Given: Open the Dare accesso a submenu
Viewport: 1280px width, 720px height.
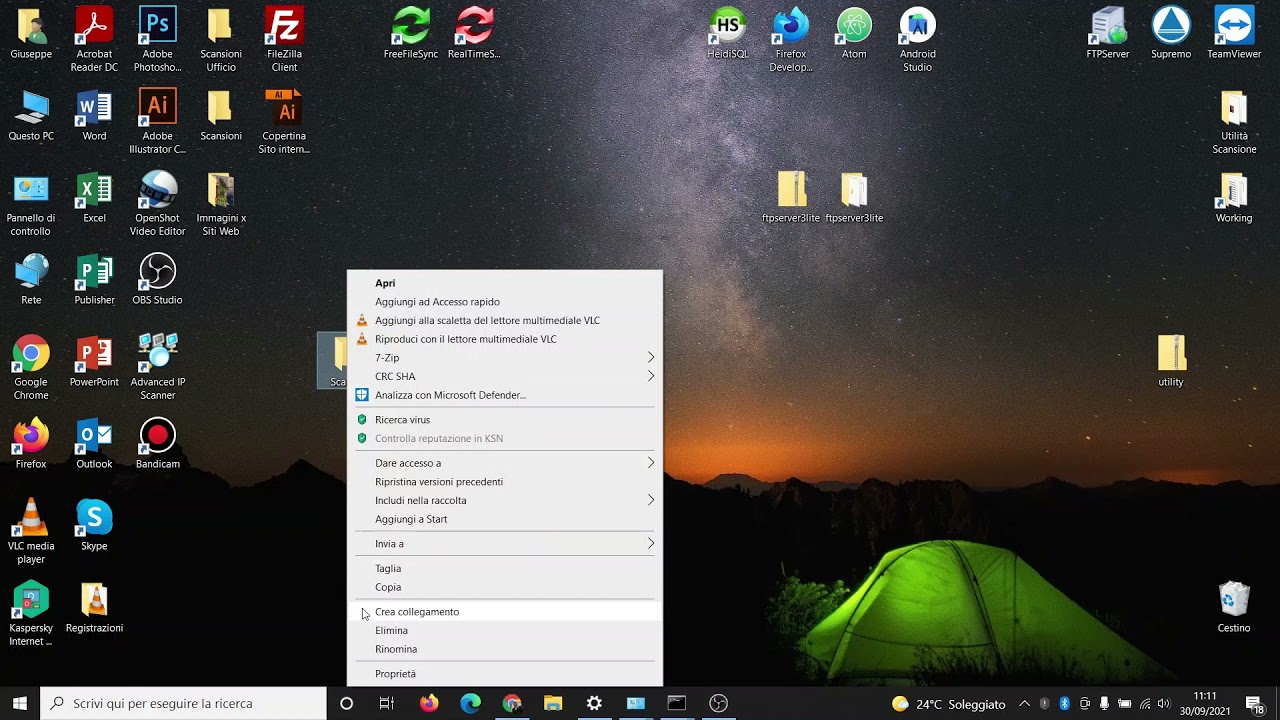Looking at the screenshot, I should pos(504,463).
